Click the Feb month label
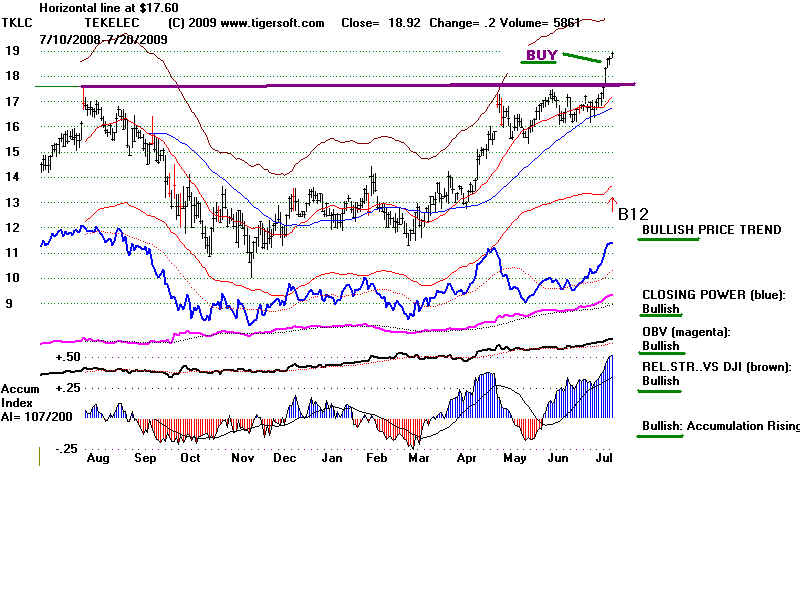The height and width of the screenshot is (600, 800). tap(377, 458)
